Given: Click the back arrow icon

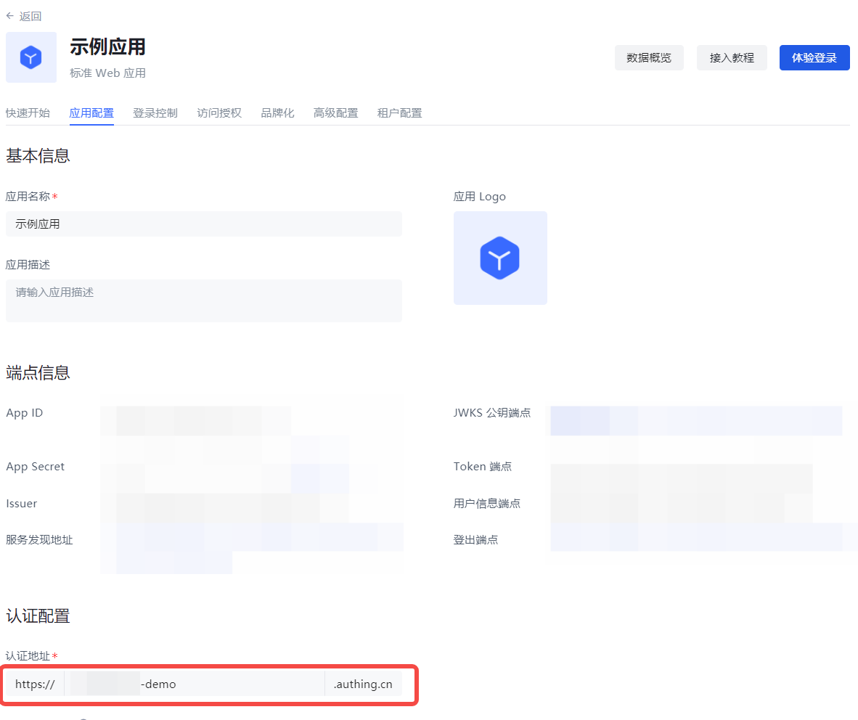Looking at the screenshot, I should (x=11, y=16).
